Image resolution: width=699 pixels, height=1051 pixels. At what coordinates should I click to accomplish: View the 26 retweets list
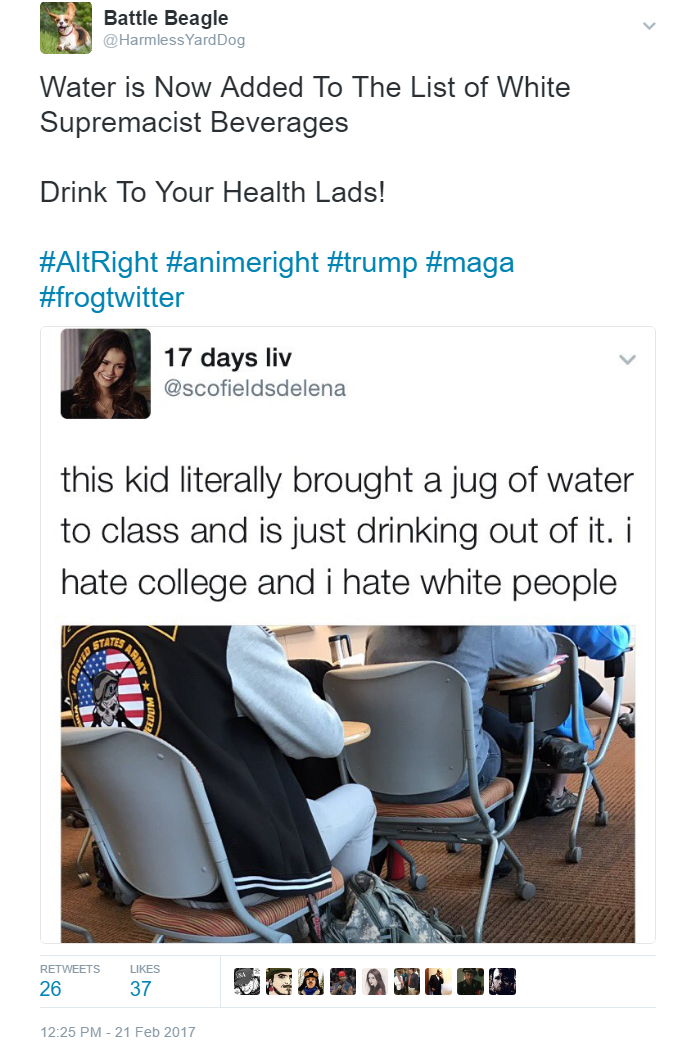pos(50,988)
